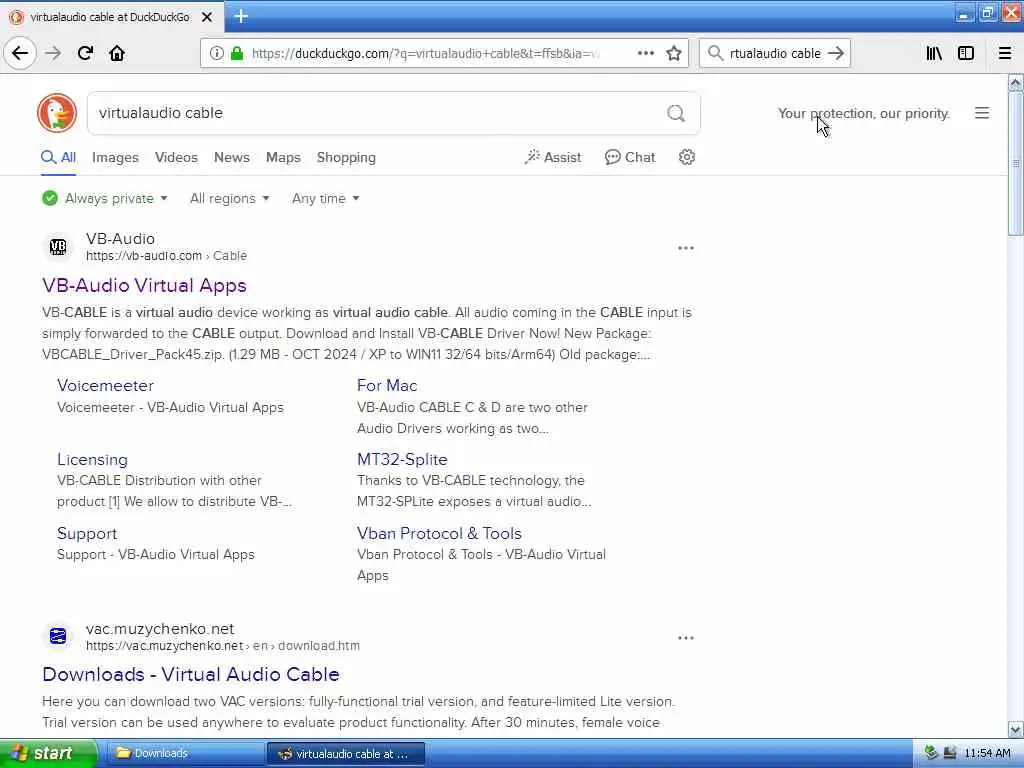The width and height of the screenshot is (1024, 768).
Task: Click the green padlock security icon
Action: 236,53
